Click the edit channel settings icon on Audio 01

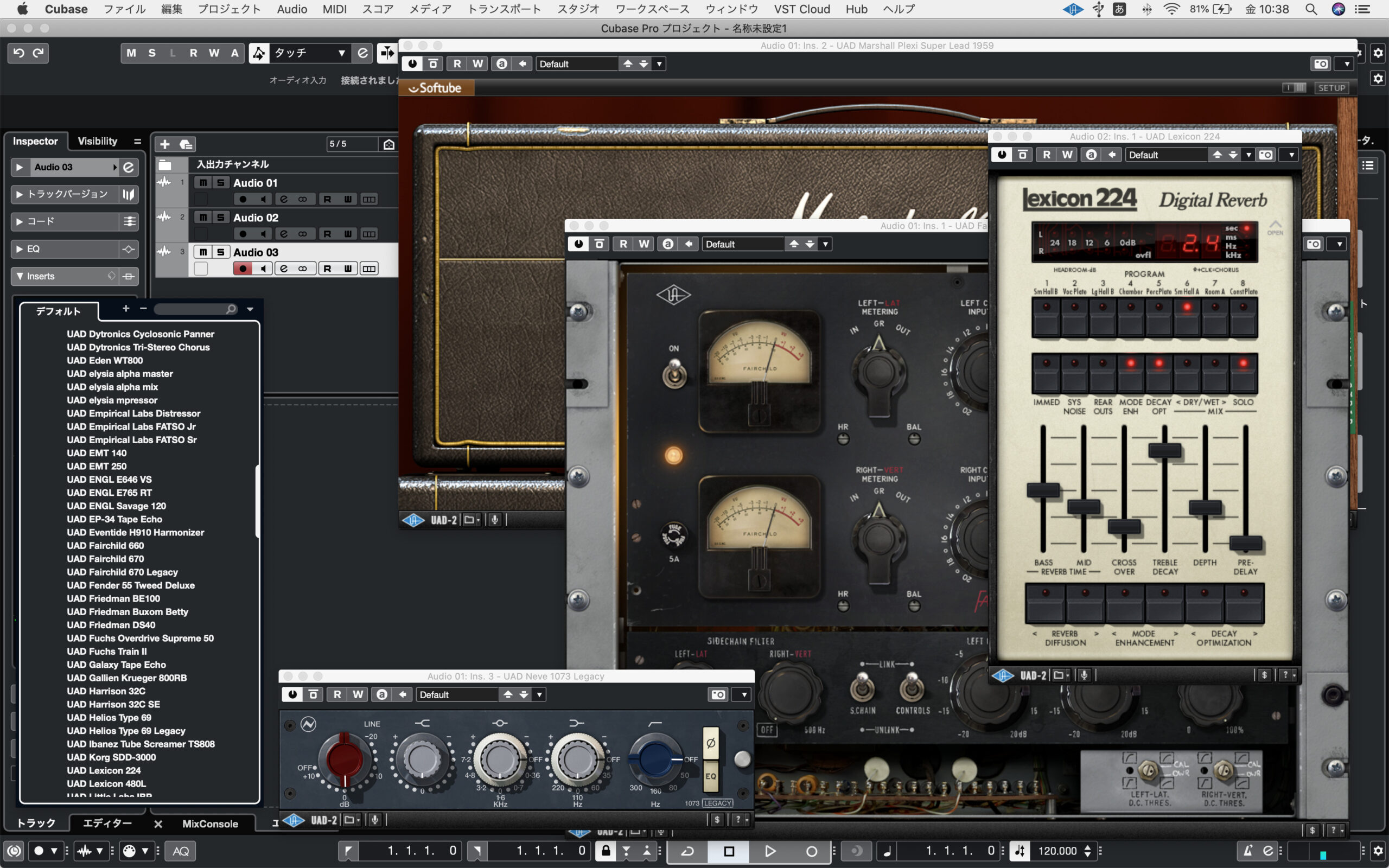284,199
